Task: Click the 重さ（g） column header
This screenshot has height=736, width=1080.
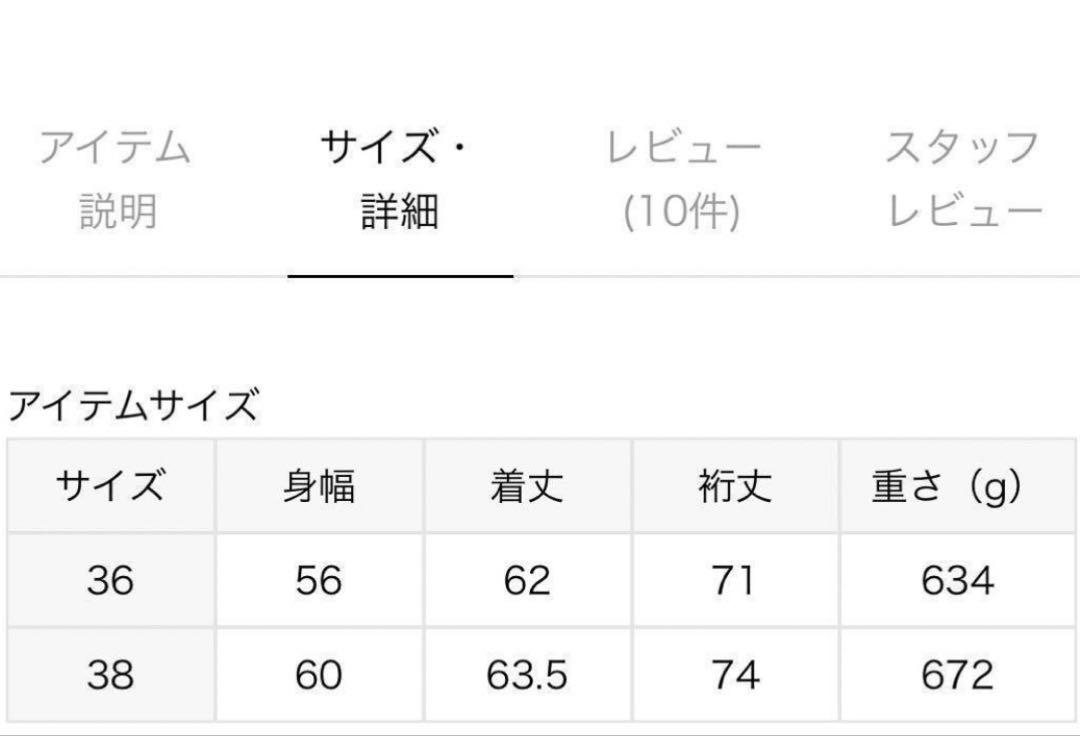Action: [948, 487]
